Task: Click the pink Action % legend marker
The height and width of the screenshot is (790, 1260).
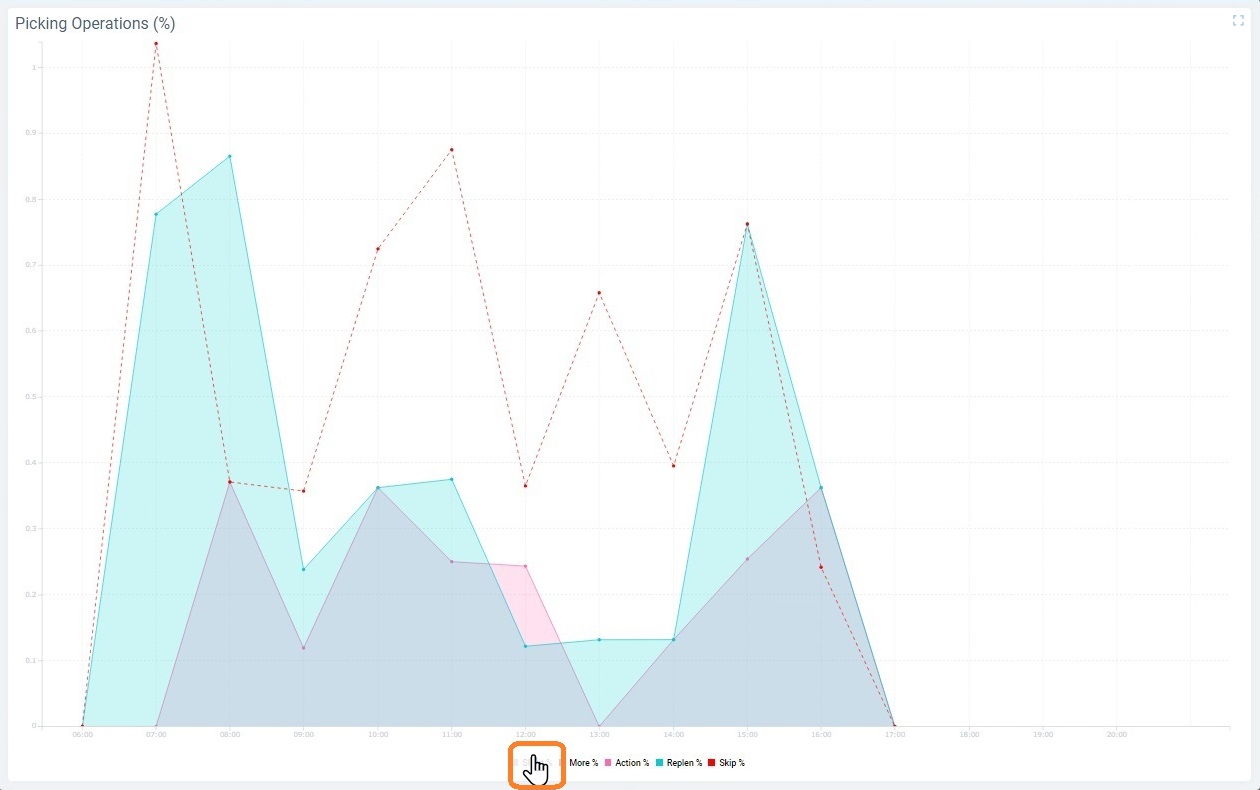Action: tap(609, 762)
